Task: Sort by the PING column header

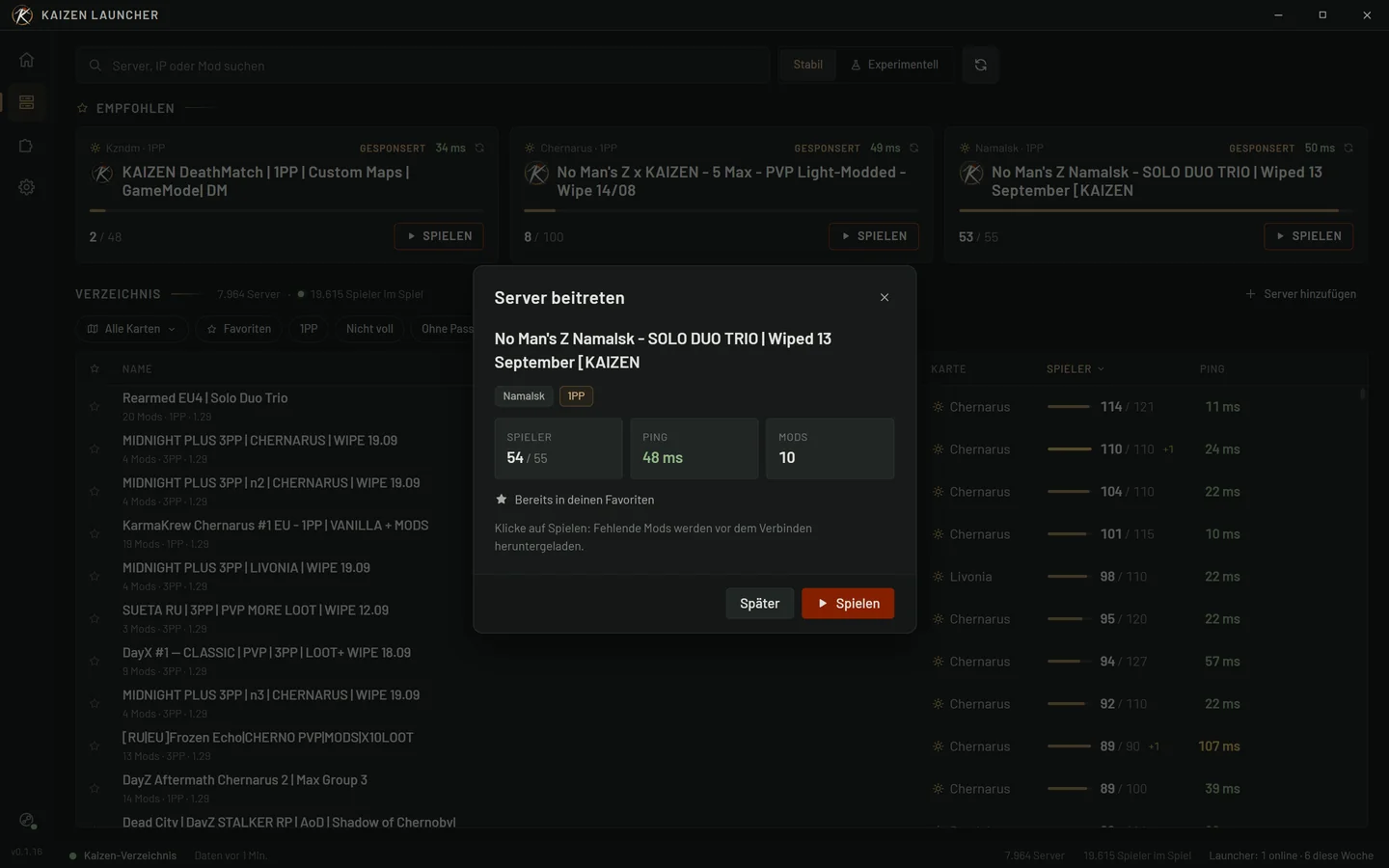Action: [x=1212, y=369]
